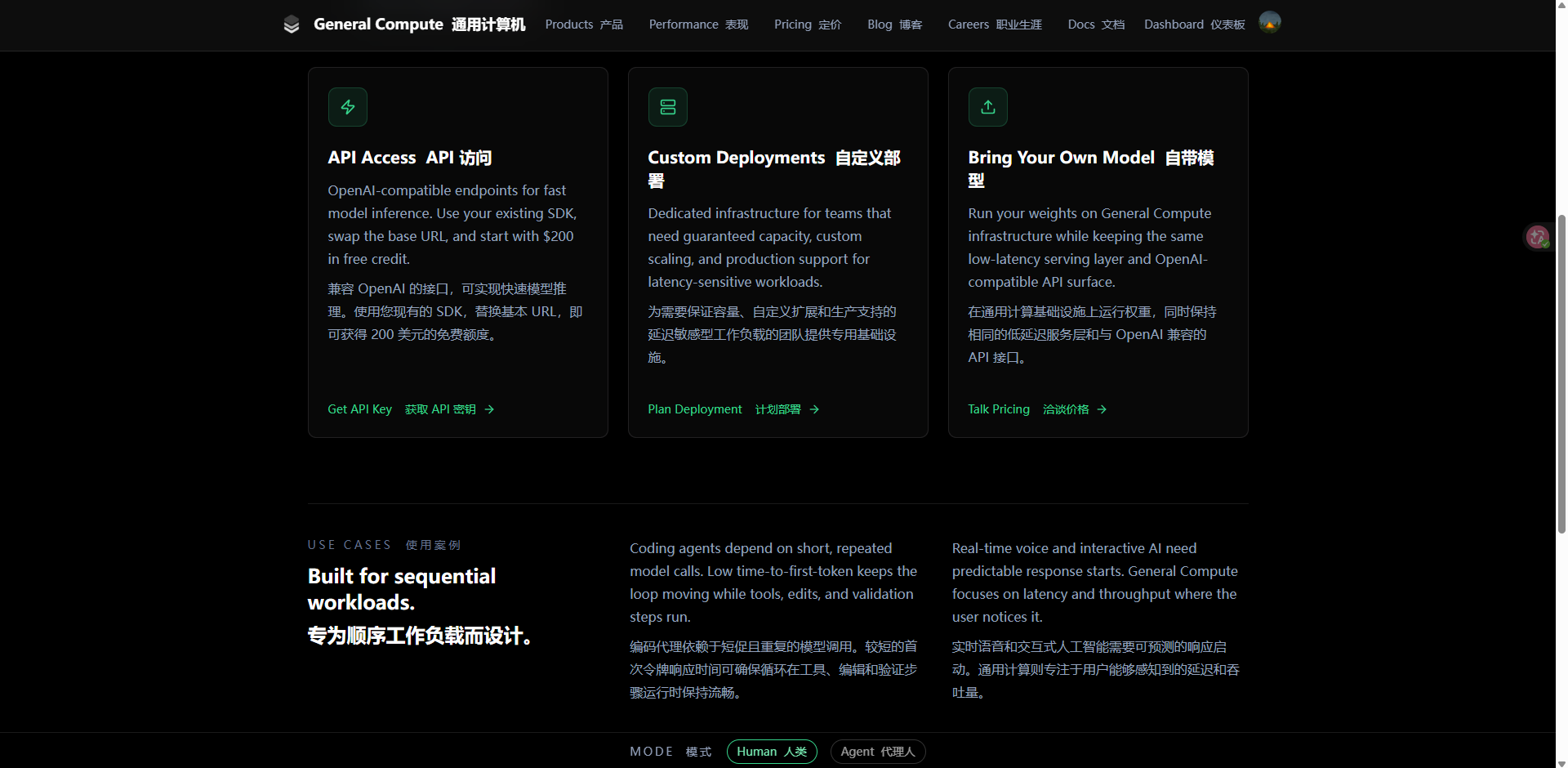Click the page's vertical scrollbar thumb

(x=1561, y=374)
